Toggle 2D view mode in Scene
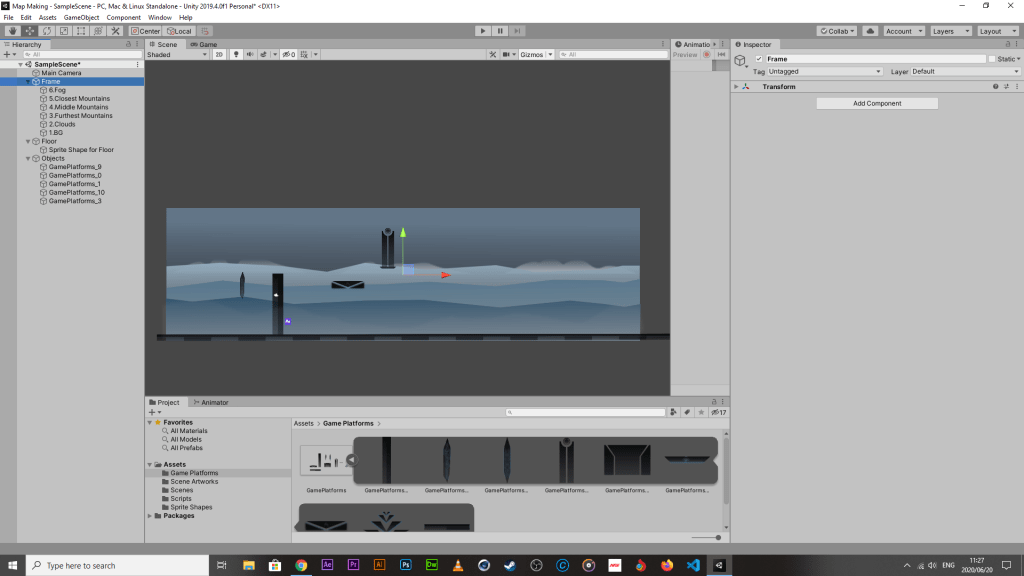This screenshot has height=576, width=1024. (219, 55)
